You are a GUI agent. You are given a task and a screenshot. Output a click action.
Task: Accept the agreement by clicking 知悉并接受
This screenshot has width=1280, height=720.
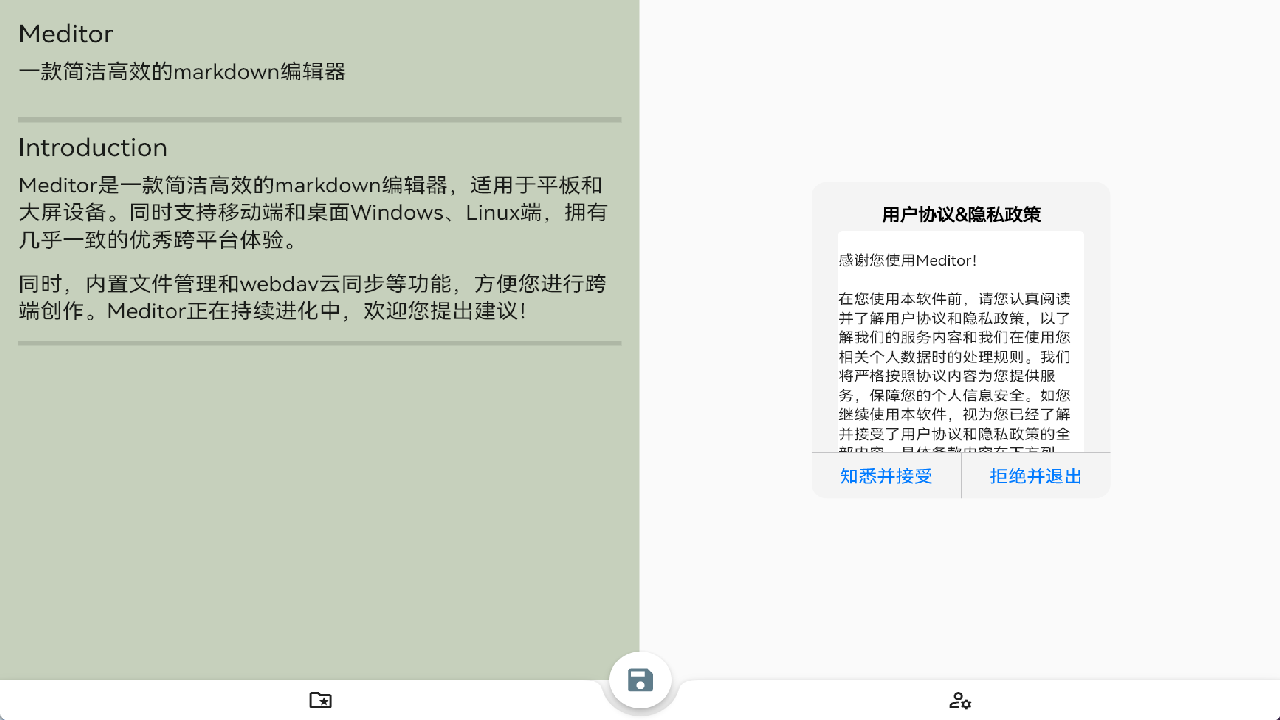click(x=885, y=476)
